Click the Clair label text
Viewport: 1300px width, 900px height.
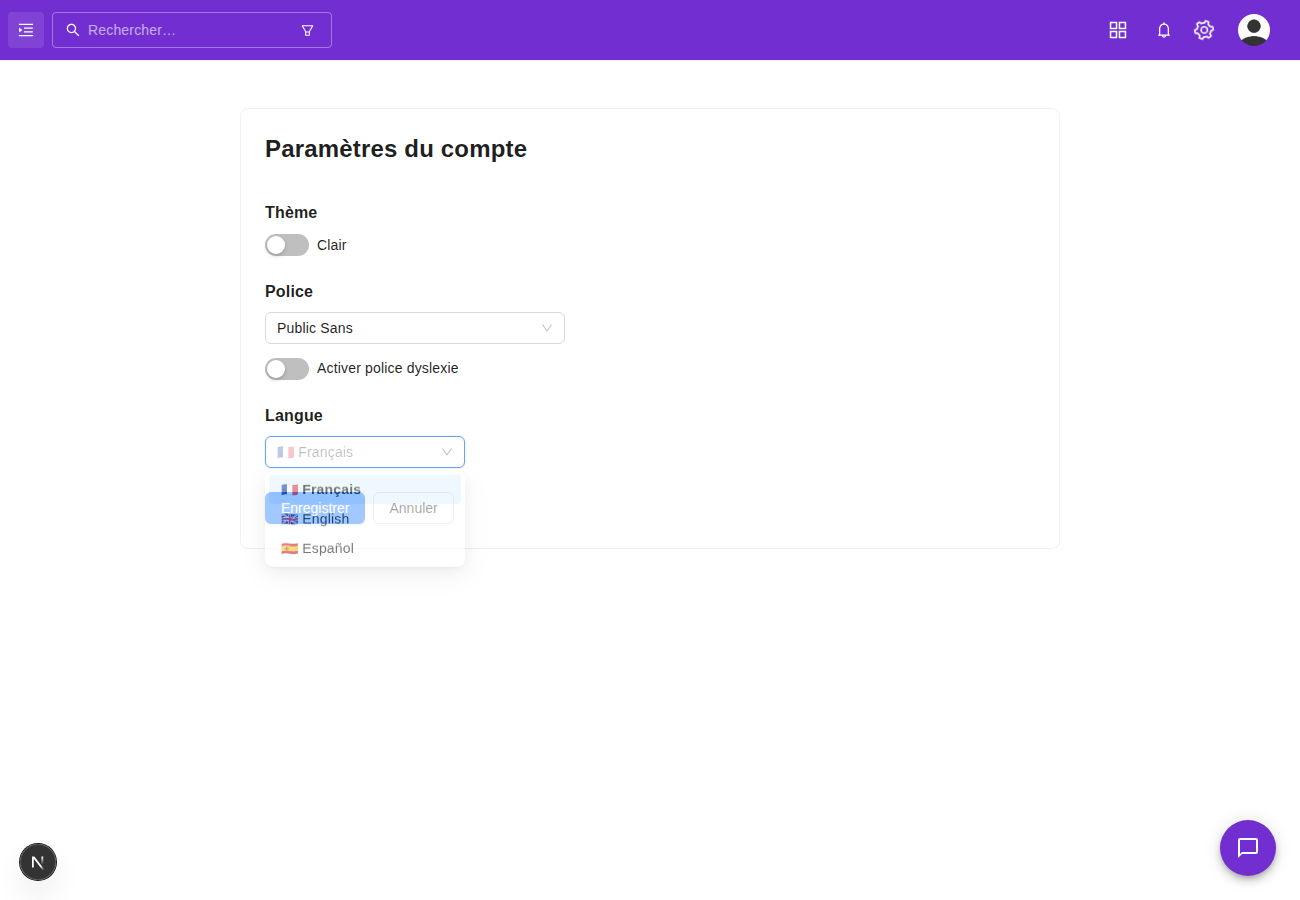(x=332, y=245)
